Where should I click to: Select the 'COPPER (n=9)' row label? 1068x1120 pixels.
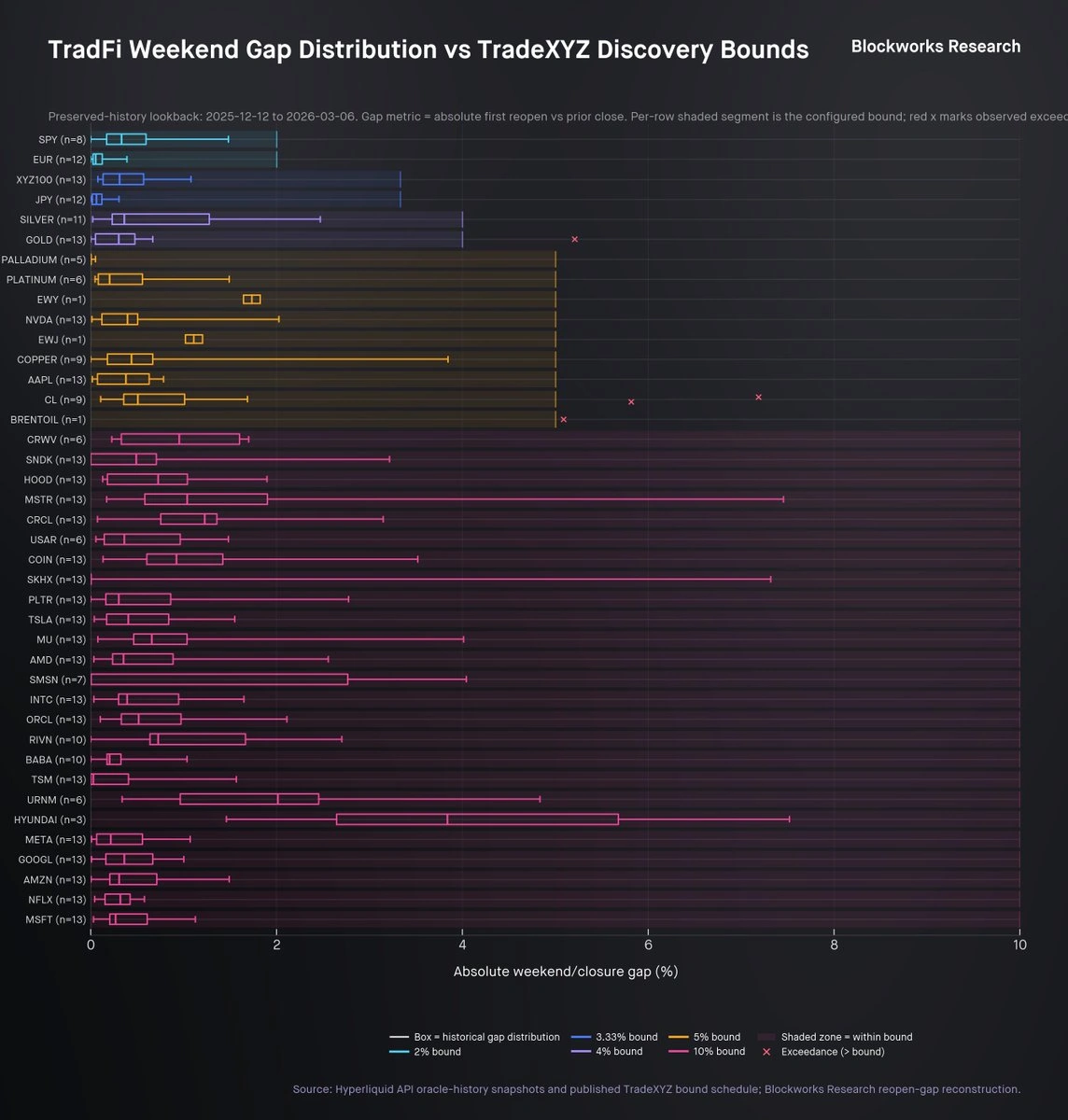point(52,359)
